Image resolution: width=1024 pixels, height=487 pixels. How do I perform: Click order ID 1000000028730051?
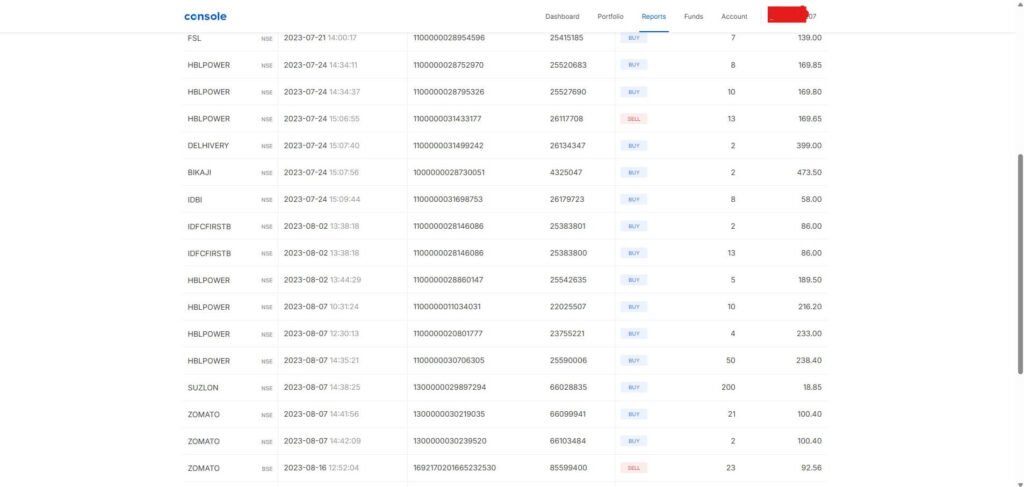coord(449,172)
